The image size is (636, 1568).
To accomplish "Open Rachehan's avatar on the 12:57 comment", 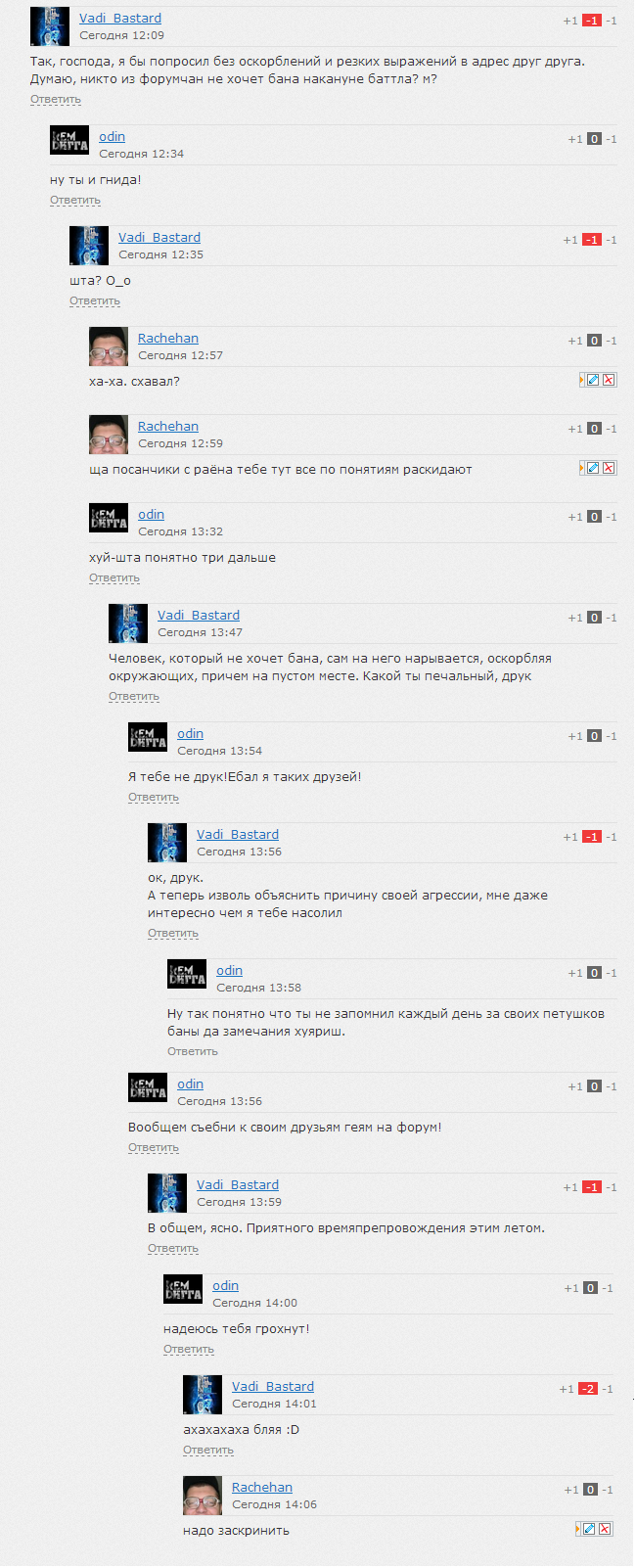I will (x=109, y=346).
